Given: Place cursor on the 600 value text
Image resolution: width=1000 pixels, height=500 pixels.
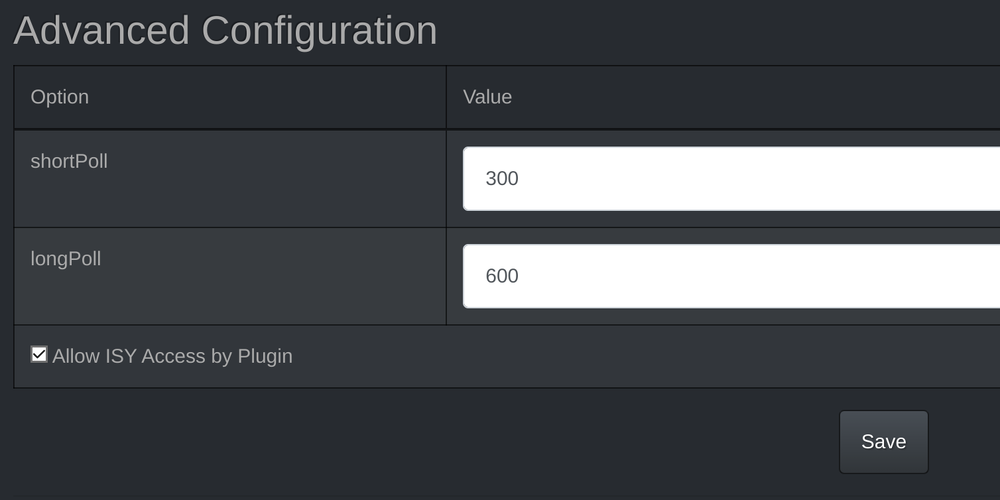Looking at the screenshot, I should coord(502,276).
